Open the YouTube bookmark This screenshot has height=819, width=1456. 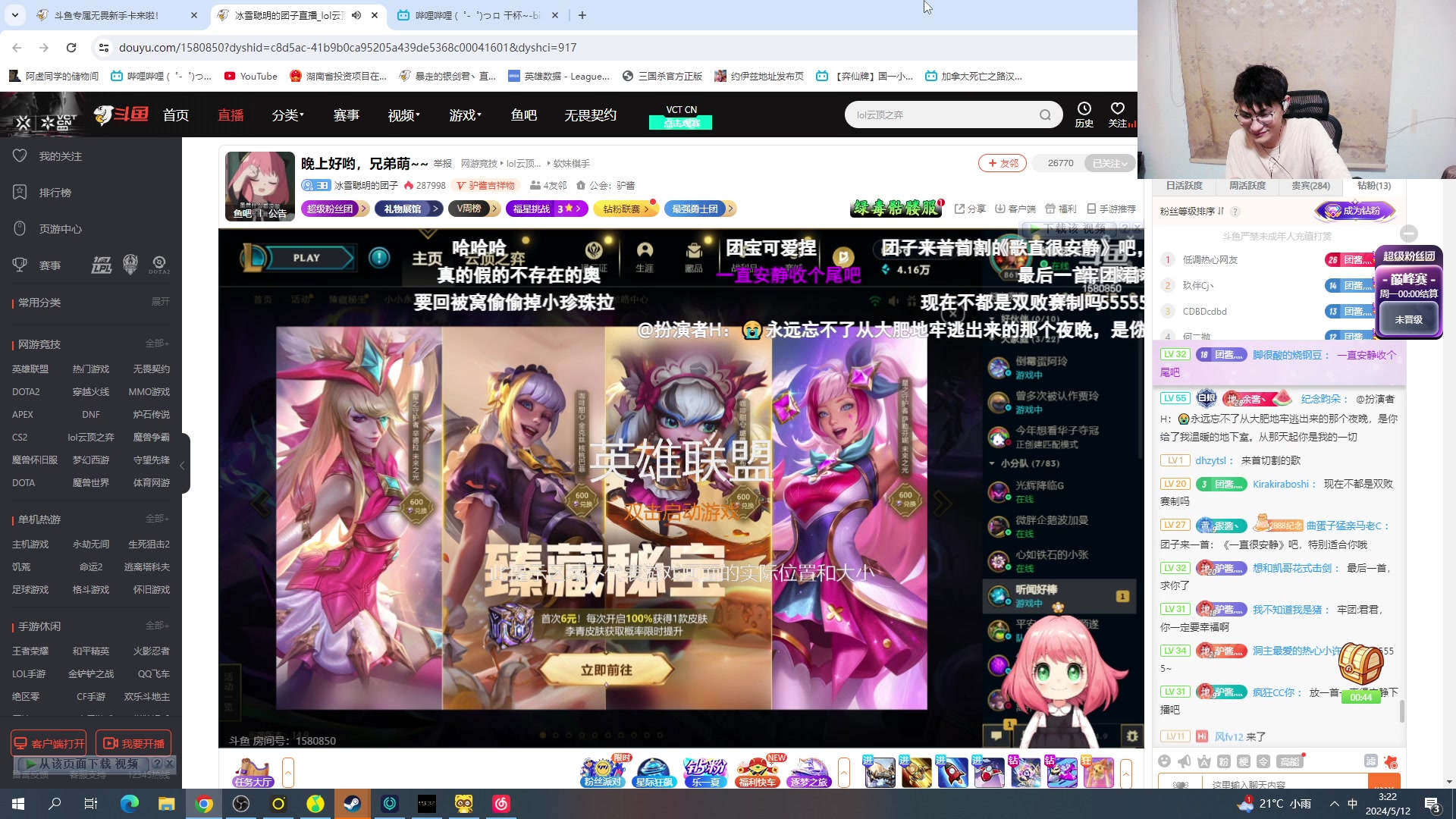coord(251,76)
